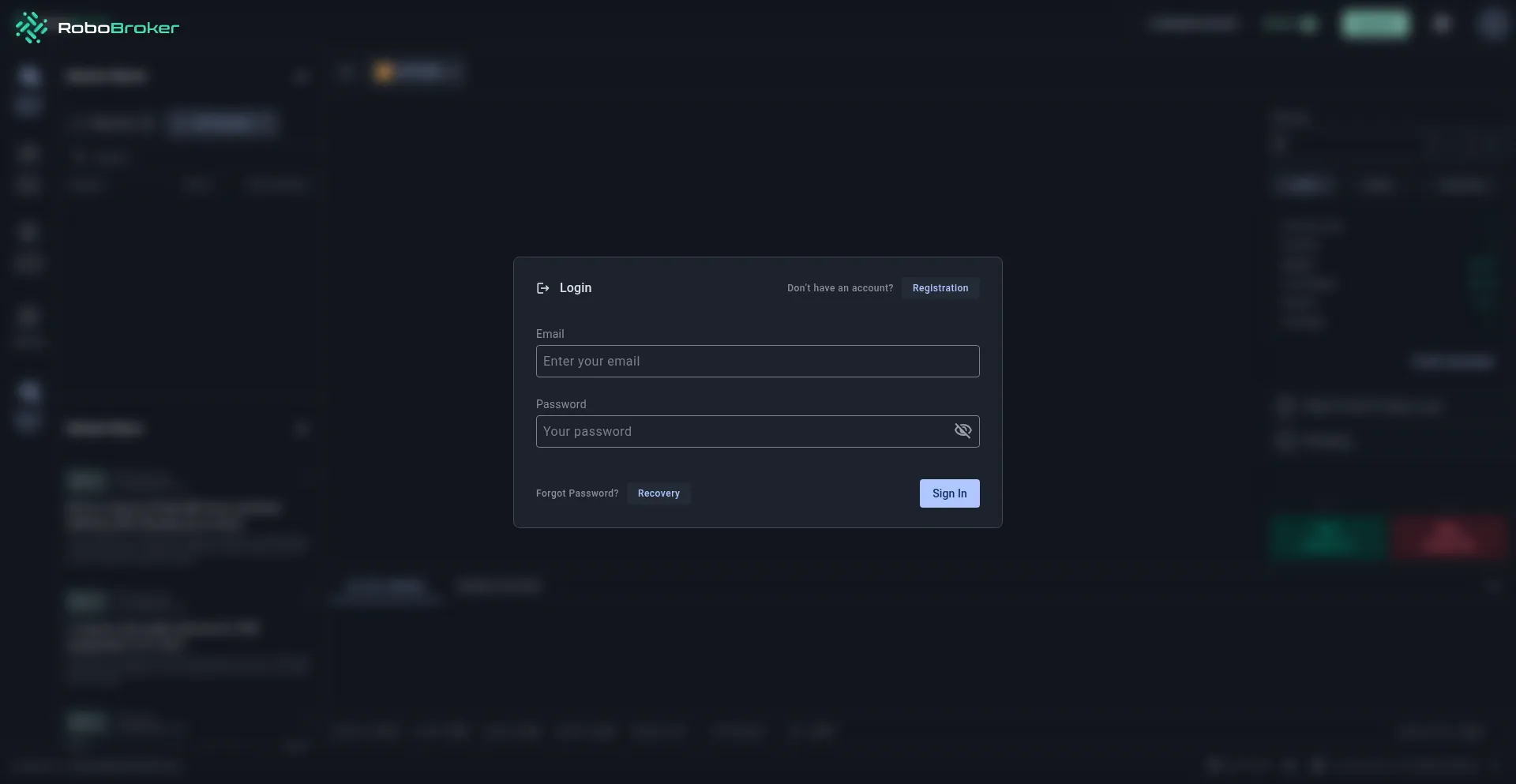Open the news icon at the bottom of sidebar
1516x784 pixels.
(x=28, y=421)
